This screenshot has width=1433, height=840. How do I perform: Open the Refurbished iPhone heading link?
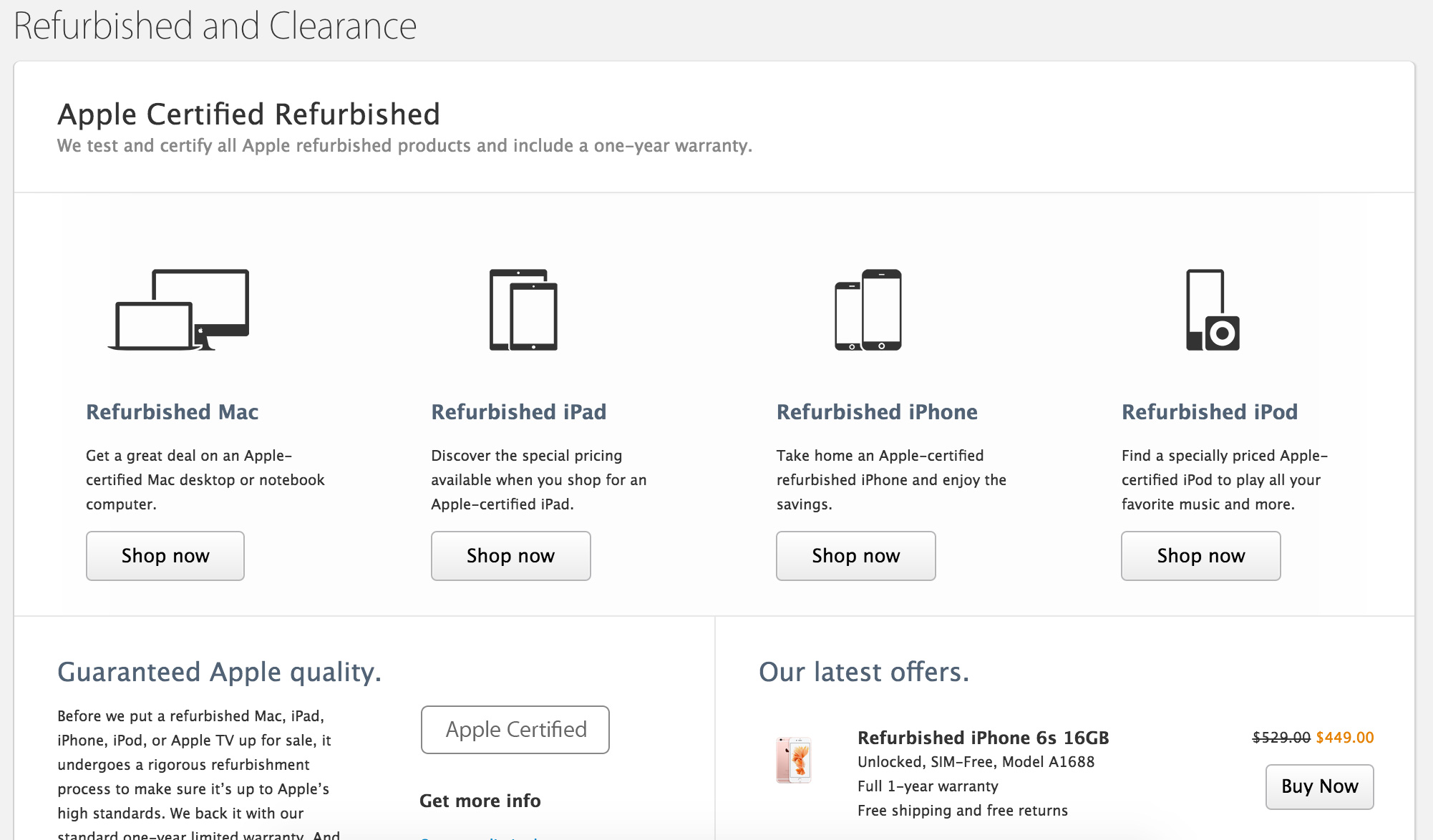(x=877, y=411)
